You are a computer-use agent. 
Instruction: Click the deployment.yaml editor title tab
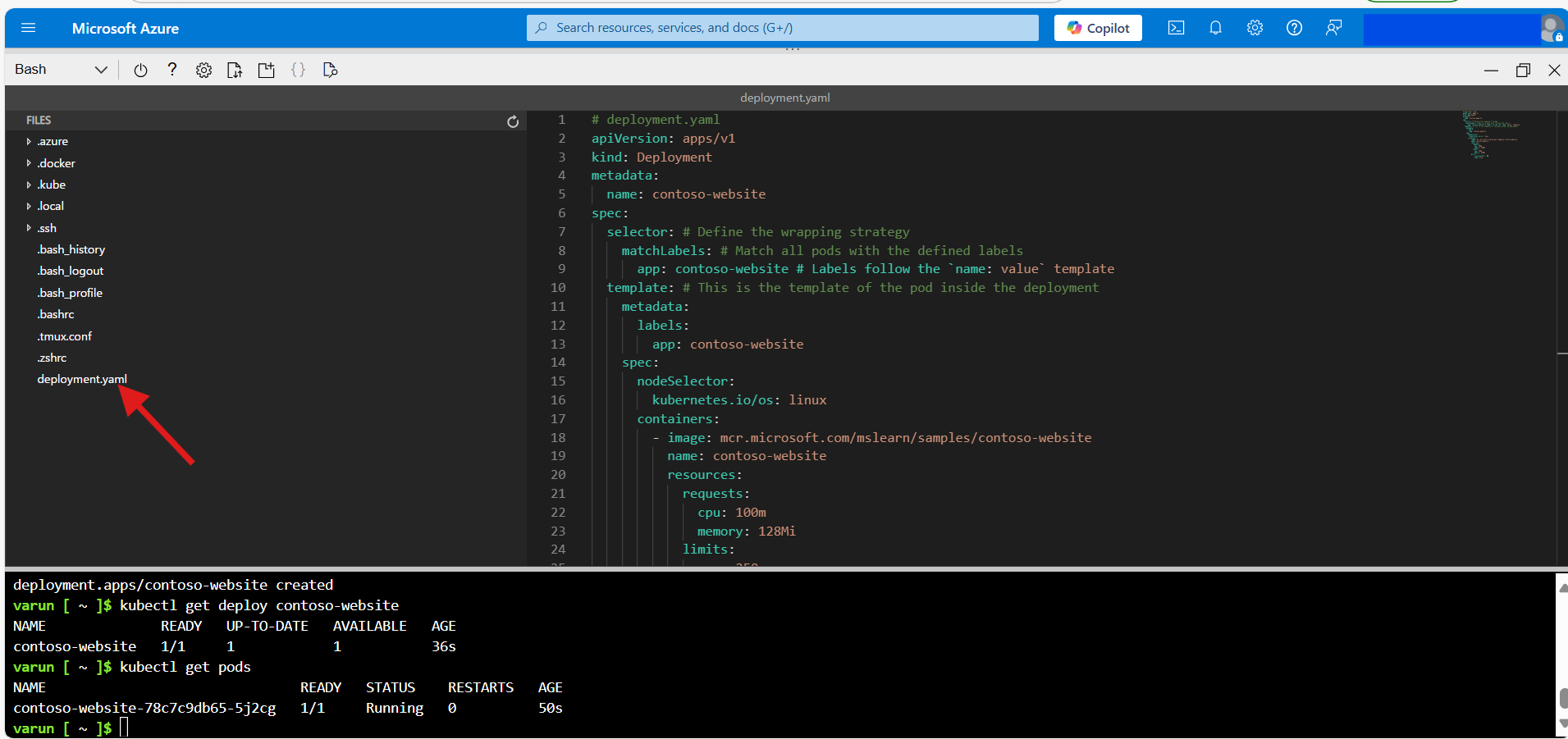tap(784, 98)
